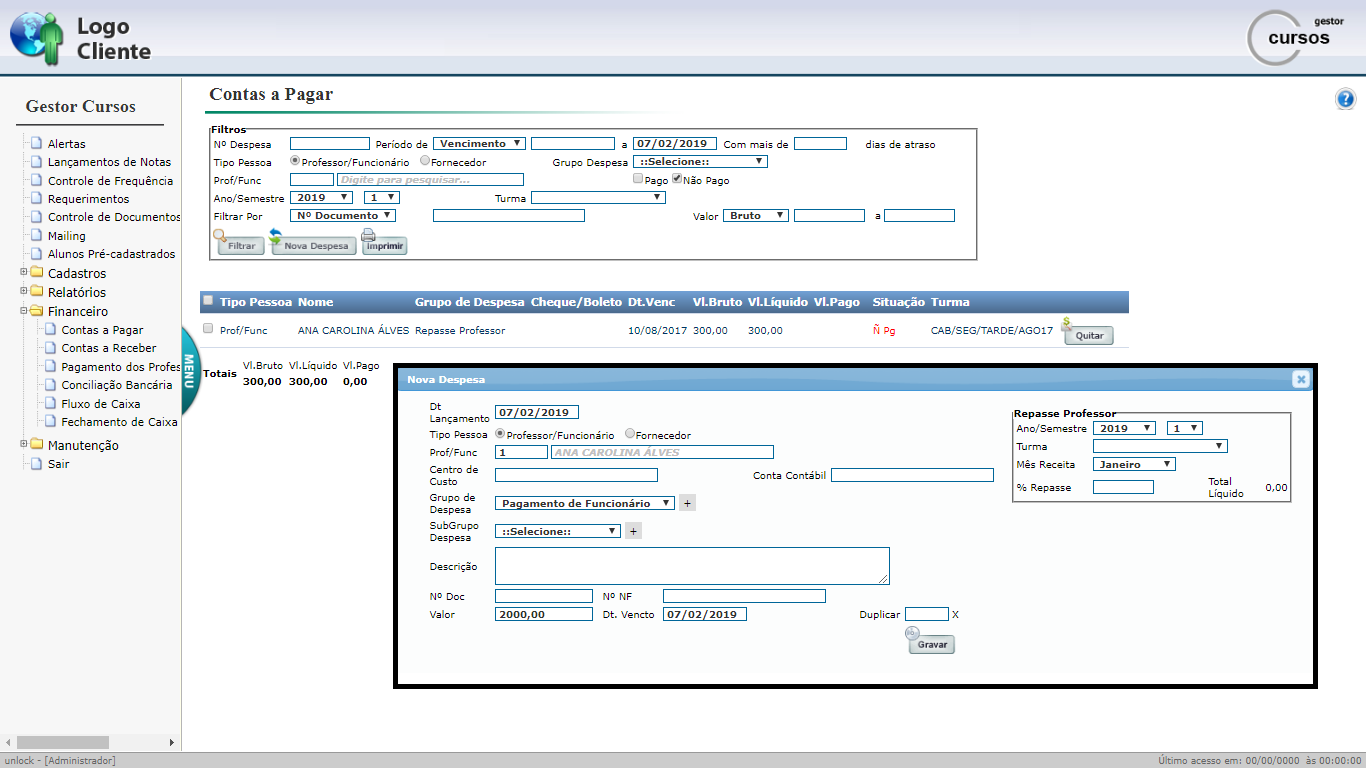
Task: Open Contas a Receber
Action: (x=109, y=348)
